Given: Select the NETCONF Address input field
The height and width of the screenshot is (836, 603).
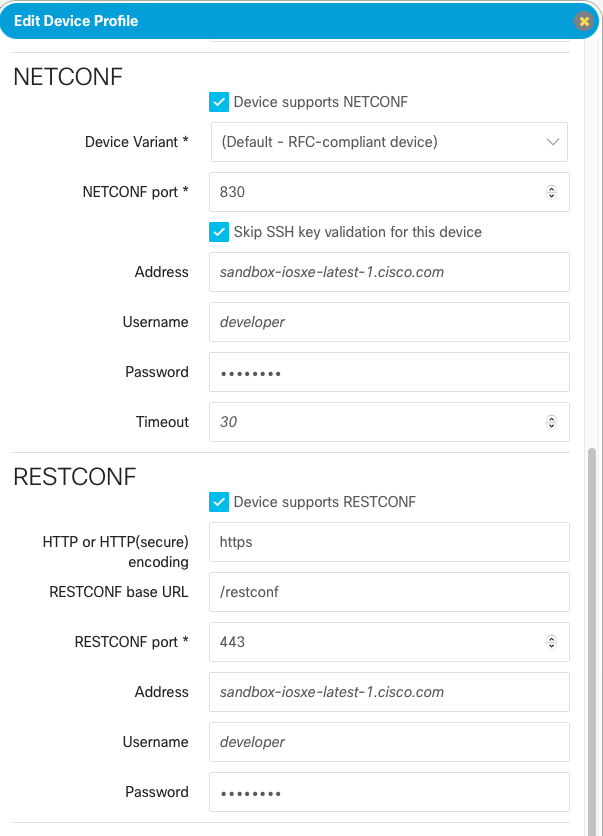Looking at the screenshot, I should [x=388, y=272].
